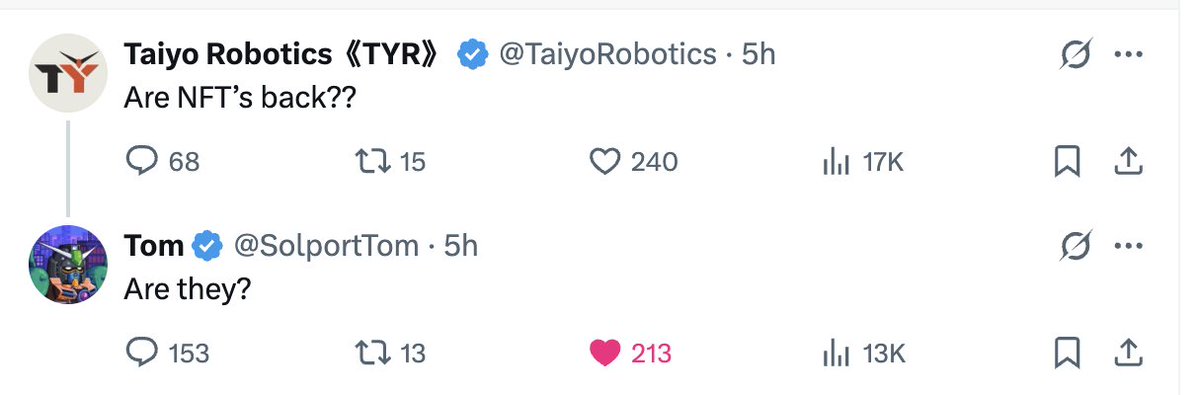Viewport: 1199px width, 395px height.
Task: Click Grok icon on Tom's reply
Action: (x=1076, y=246)
